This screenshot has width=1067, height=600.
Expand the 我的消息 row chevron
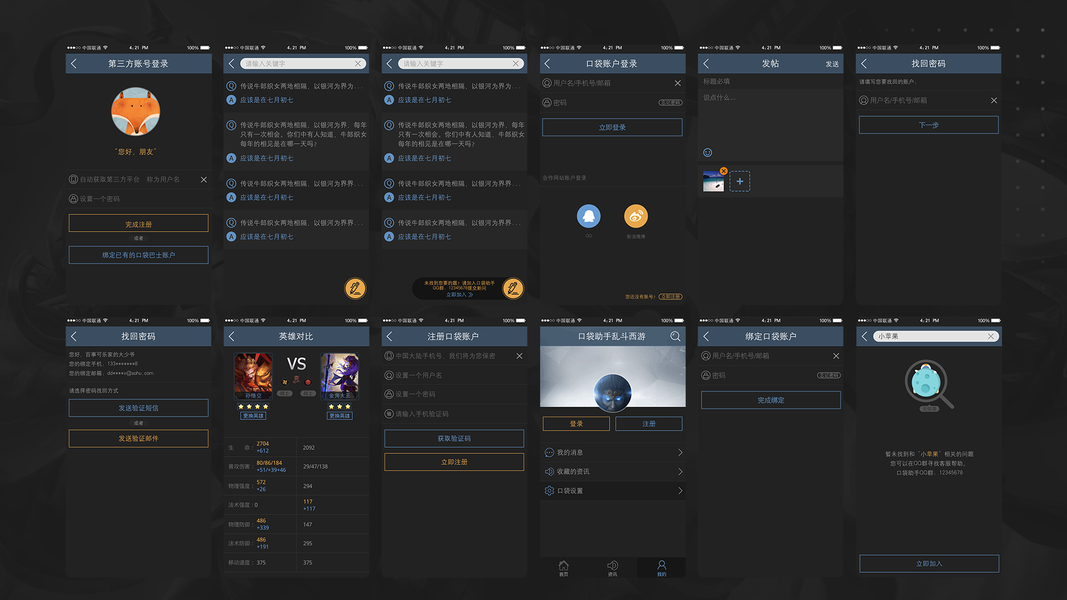point(680,452)
